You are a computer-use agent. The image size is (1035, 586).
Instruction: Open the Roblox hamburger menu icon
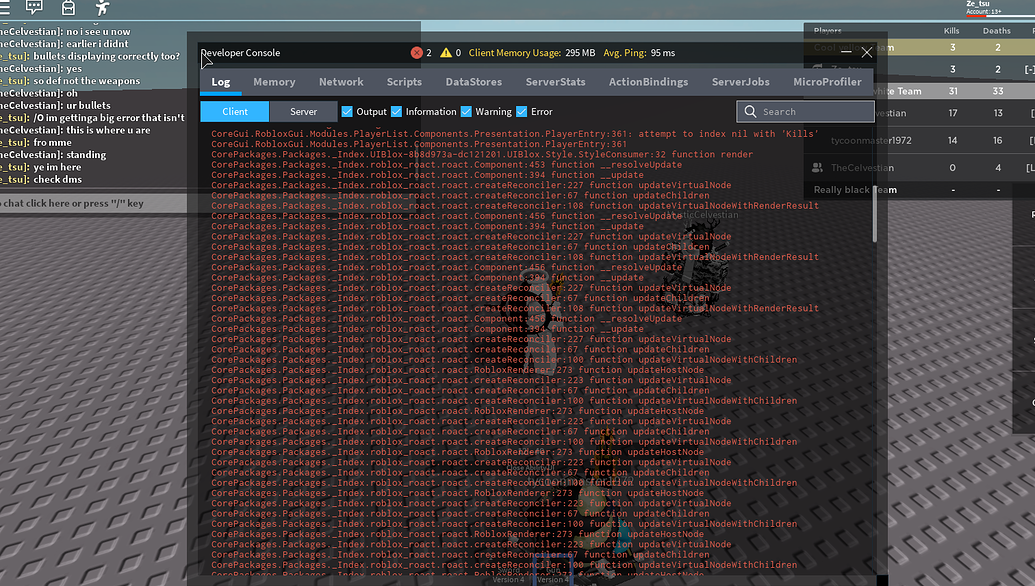5,7
